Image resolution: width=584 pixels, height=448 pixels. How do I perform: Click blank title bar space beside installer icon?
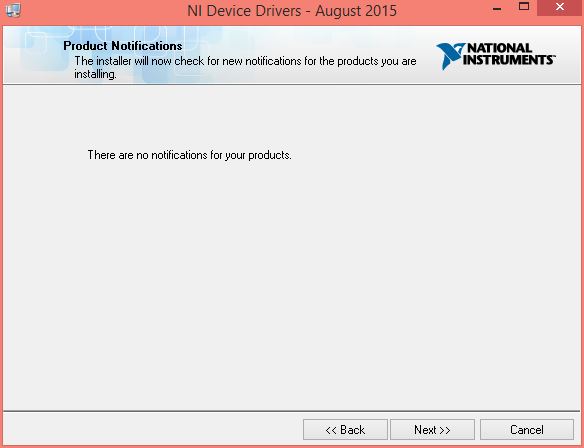pyautogui.click(x=102, y=10)
